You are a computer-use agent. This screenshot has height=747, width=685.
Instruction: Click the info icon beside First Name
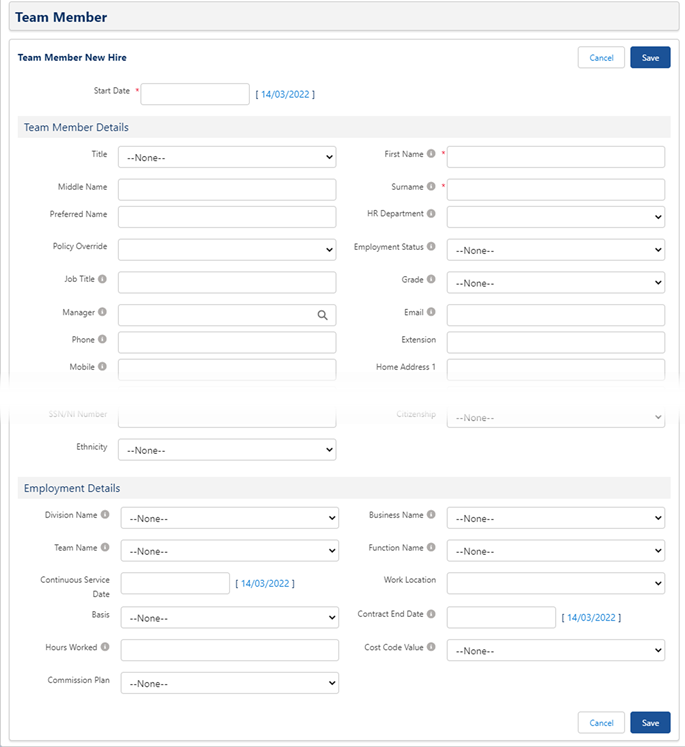click(431, 154)
